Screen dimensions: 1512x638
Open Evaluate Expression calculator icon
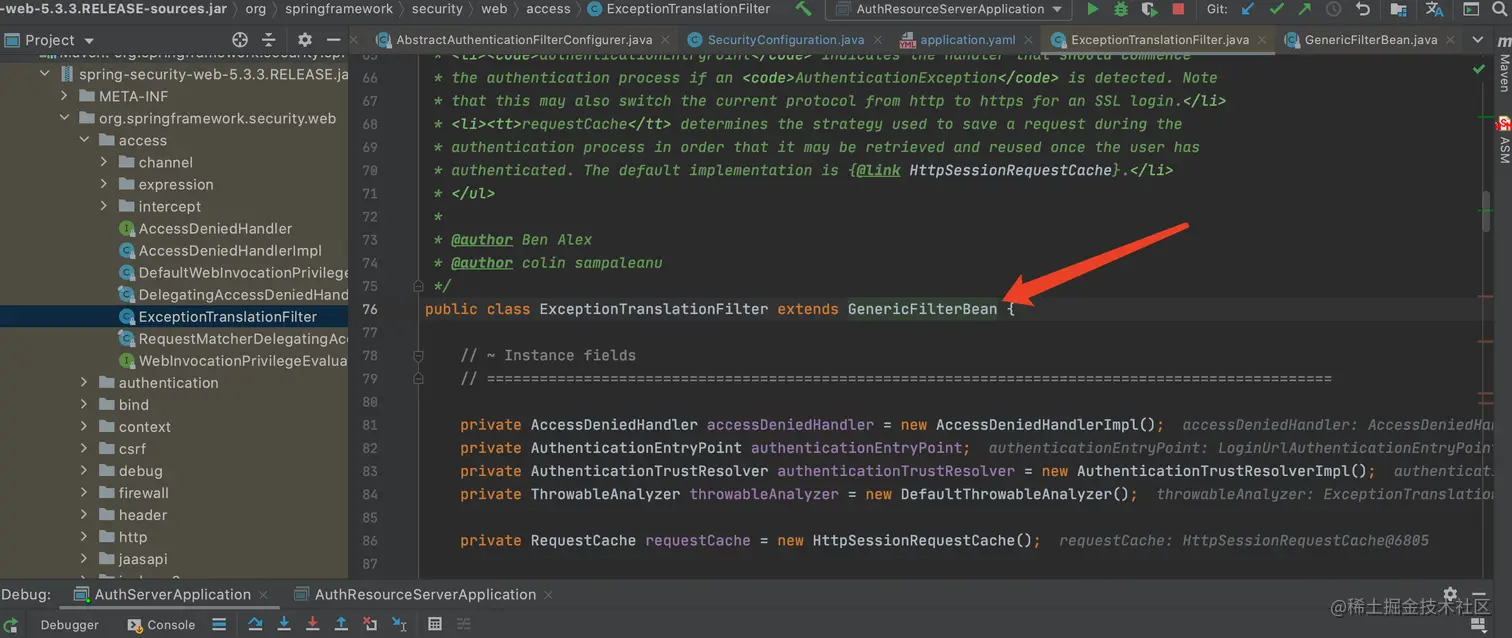pyautogui.click(x=435, y=624)
